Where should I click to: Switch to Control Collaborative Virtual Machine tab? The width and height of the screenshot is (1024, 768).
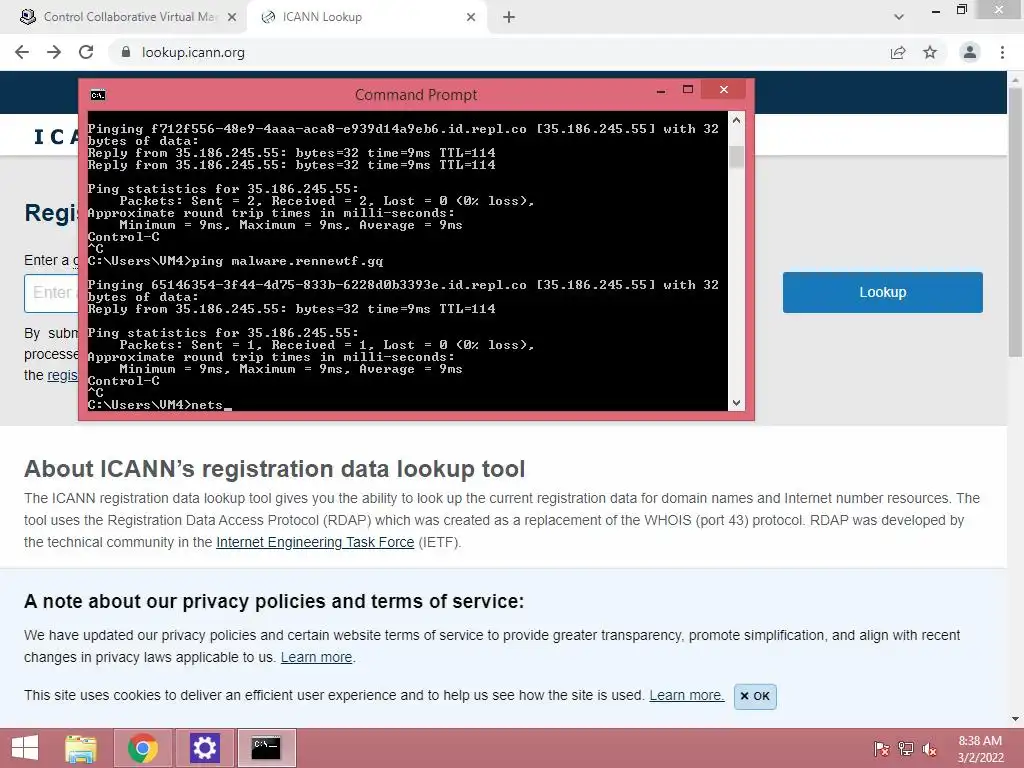(124, 17)
